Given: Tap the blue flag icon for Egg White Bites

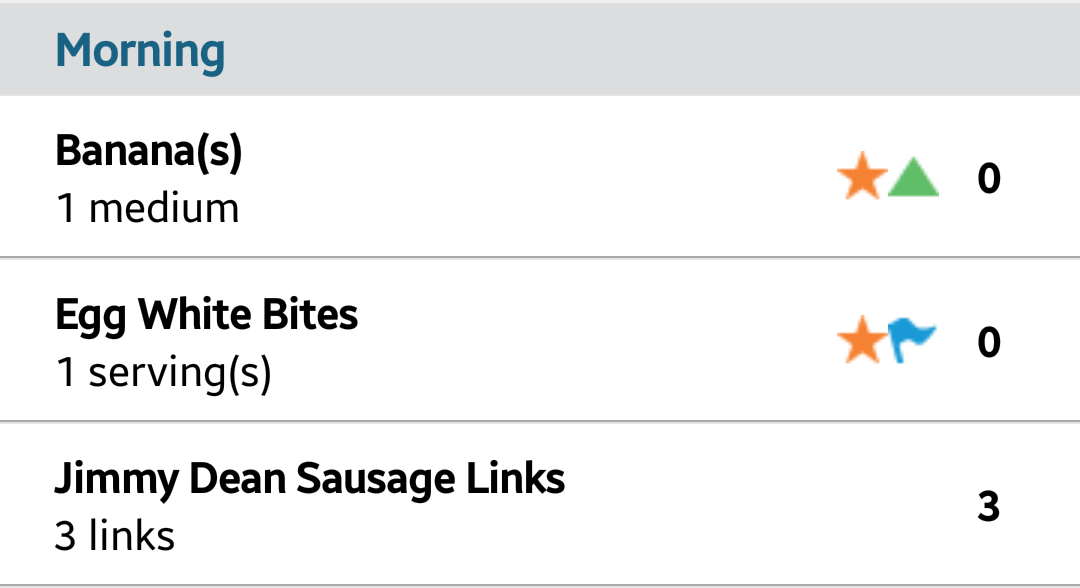Looking at the screenshot, I should tap(912, 340).
